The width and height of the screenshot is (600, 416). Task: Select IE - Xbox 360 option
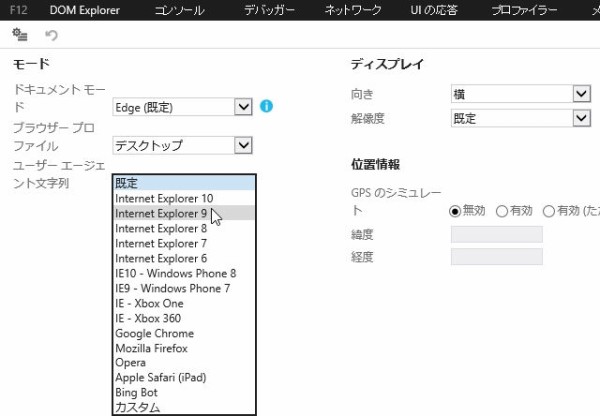click(x=184, y=318)
